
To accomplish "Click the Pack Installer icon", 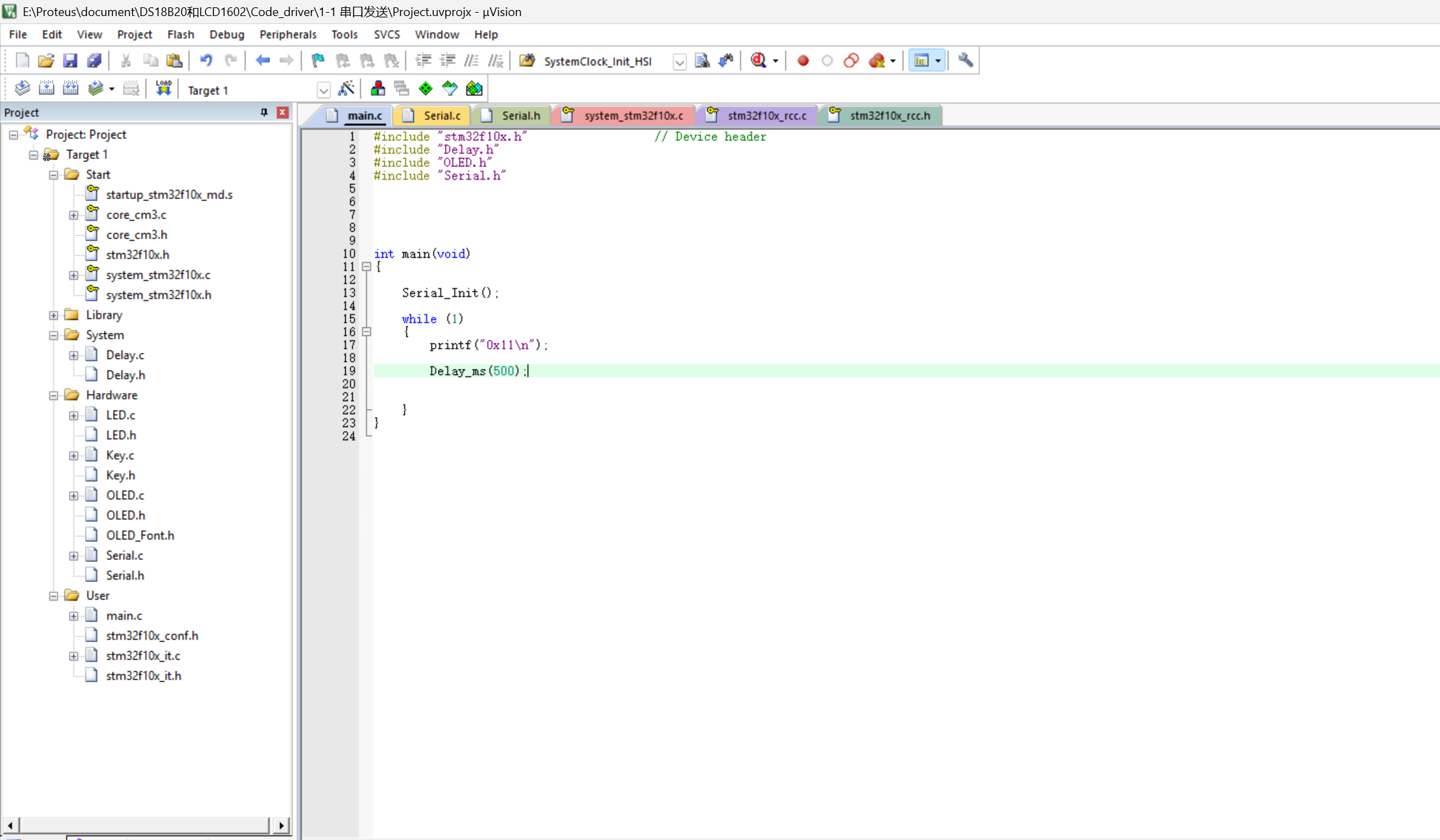I will [474, 88].
